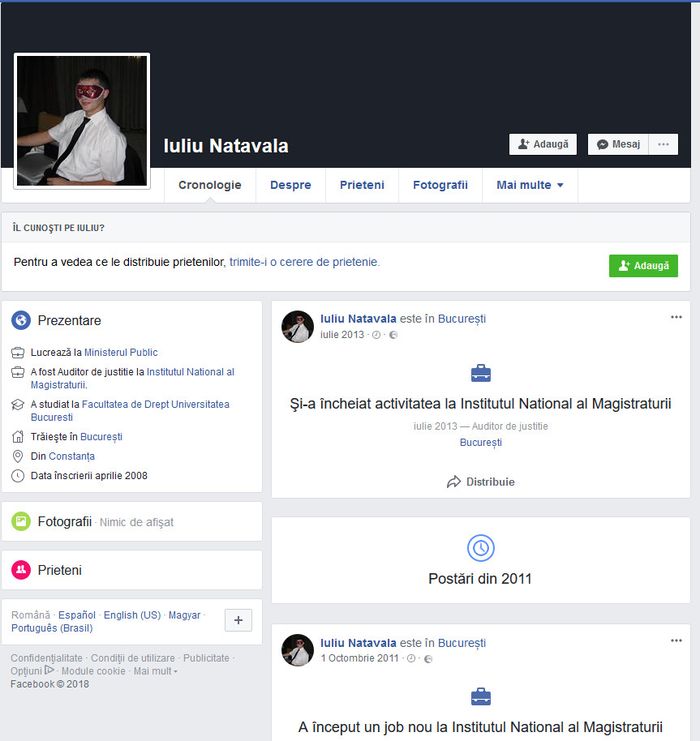
Task: Click globe privacy icon on iulie 2013 post
Action: (393, 335)
